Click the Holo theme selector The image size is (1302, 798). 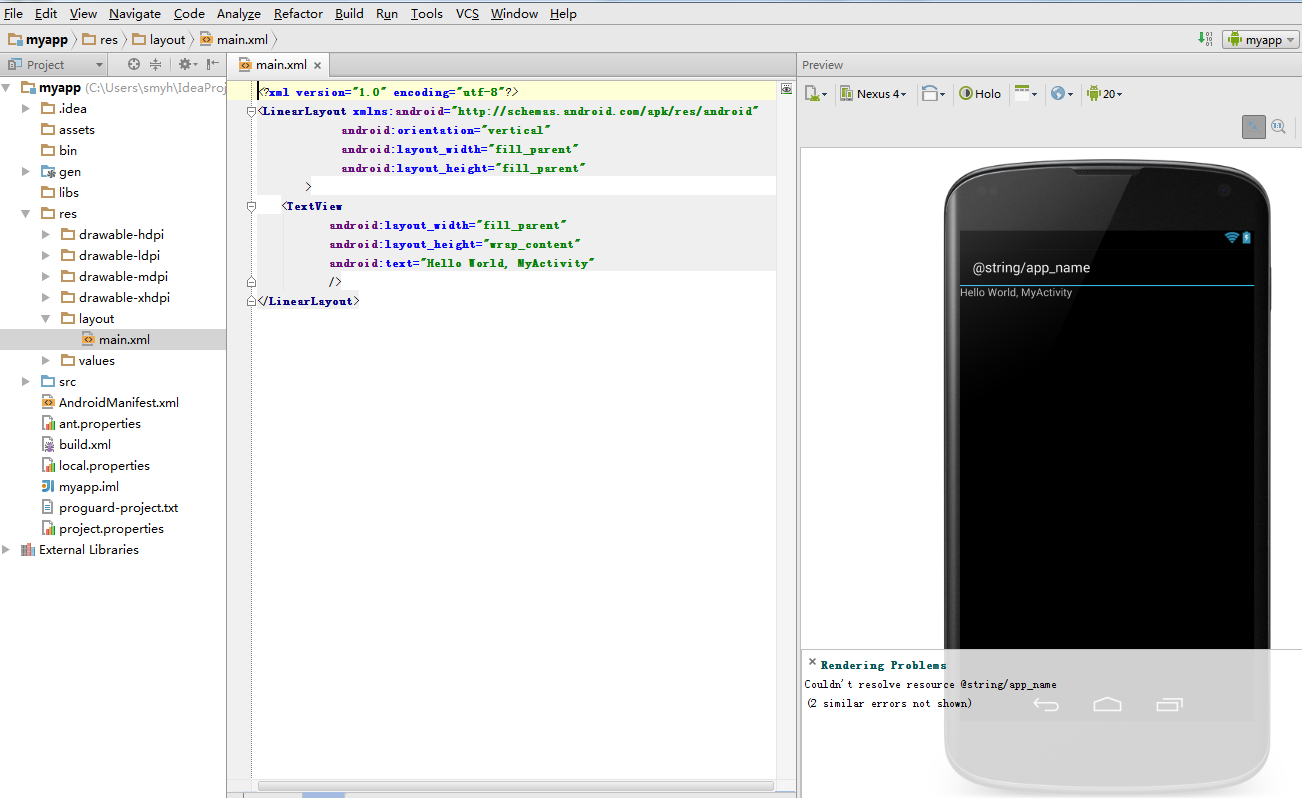point(980,94)
